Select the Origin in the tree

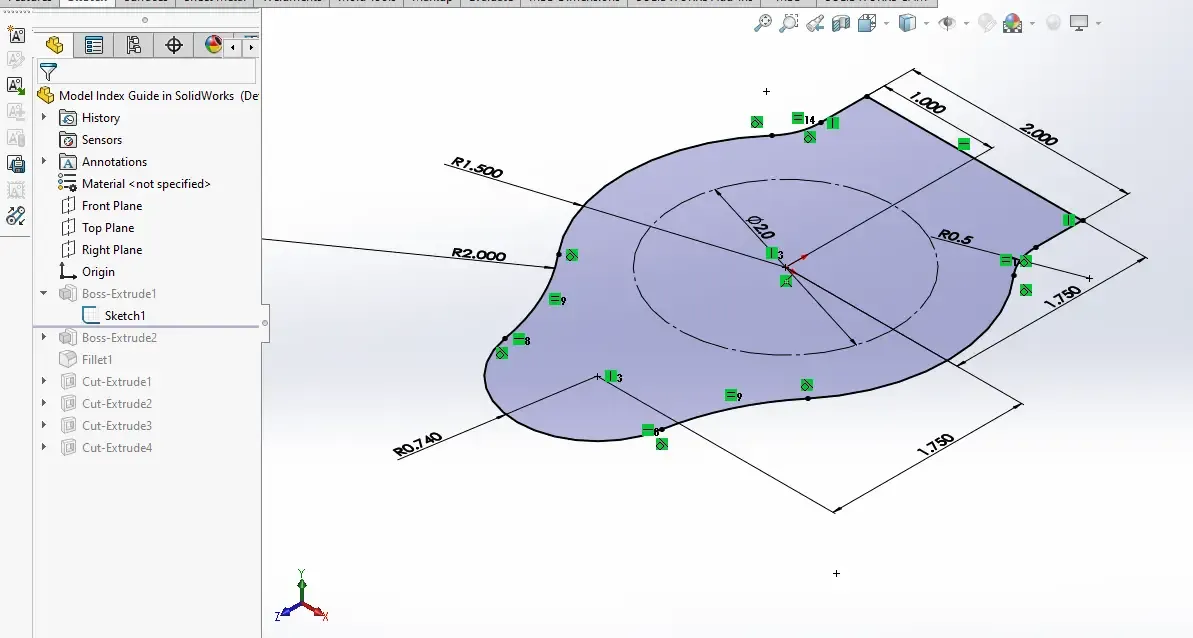(87, 272)
